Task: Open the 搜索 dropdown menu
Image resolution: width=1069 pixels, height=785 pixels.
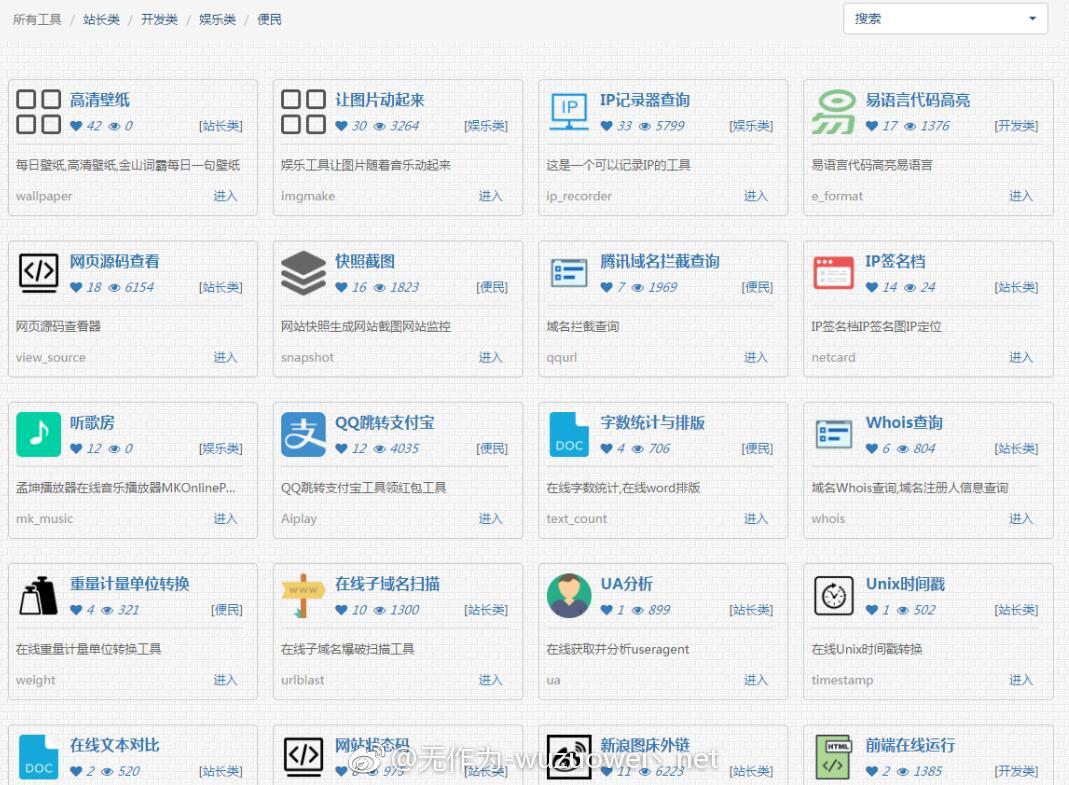Action: point(1030,18)
